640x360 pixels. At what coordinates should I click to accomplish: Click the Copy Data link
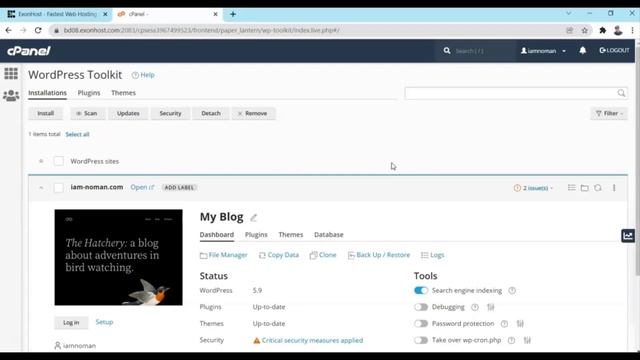pos(279,255)
